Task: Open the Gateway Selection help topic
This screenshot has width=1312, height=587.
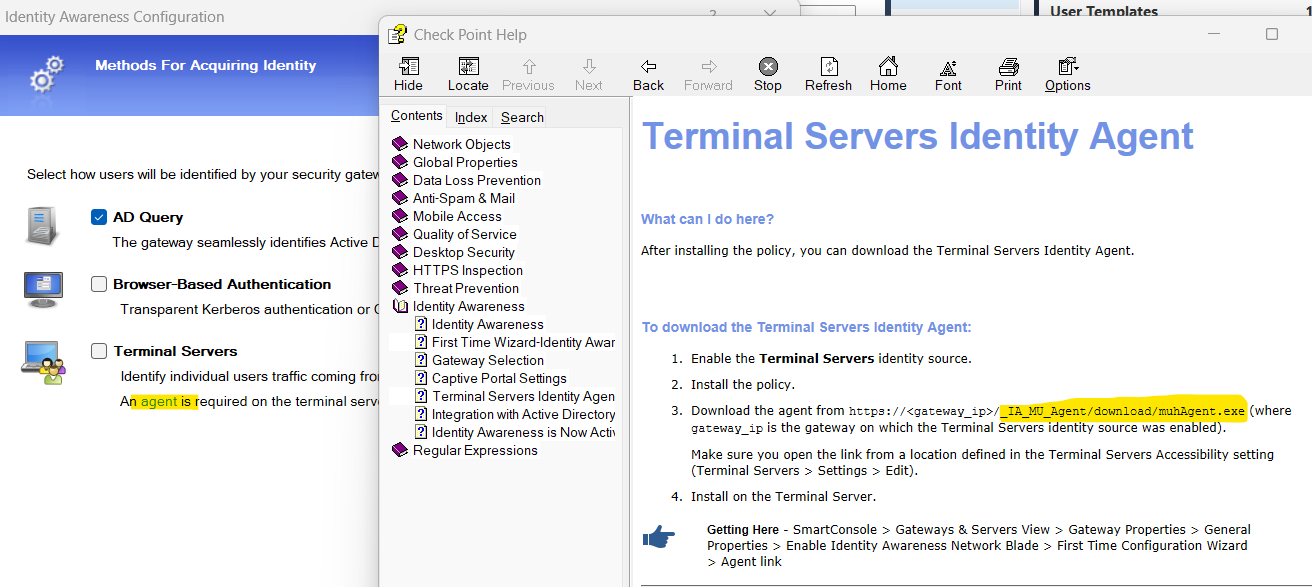Action: point(490,360)
